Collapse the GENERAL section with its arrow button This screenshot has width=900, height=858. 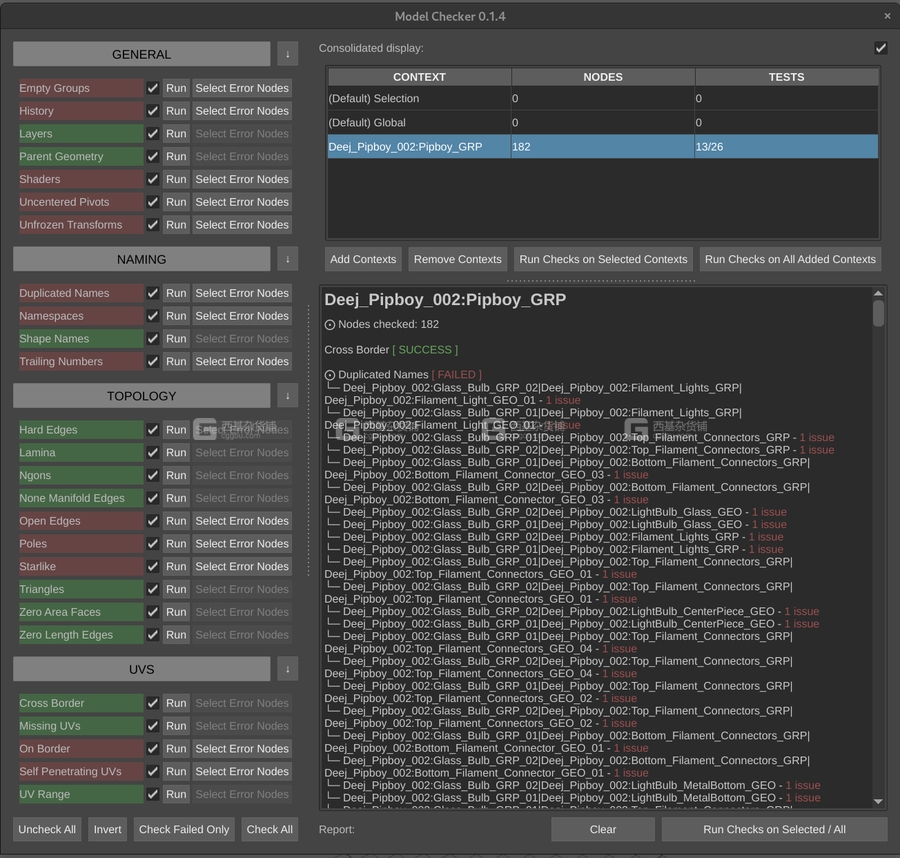pos(288,54)
